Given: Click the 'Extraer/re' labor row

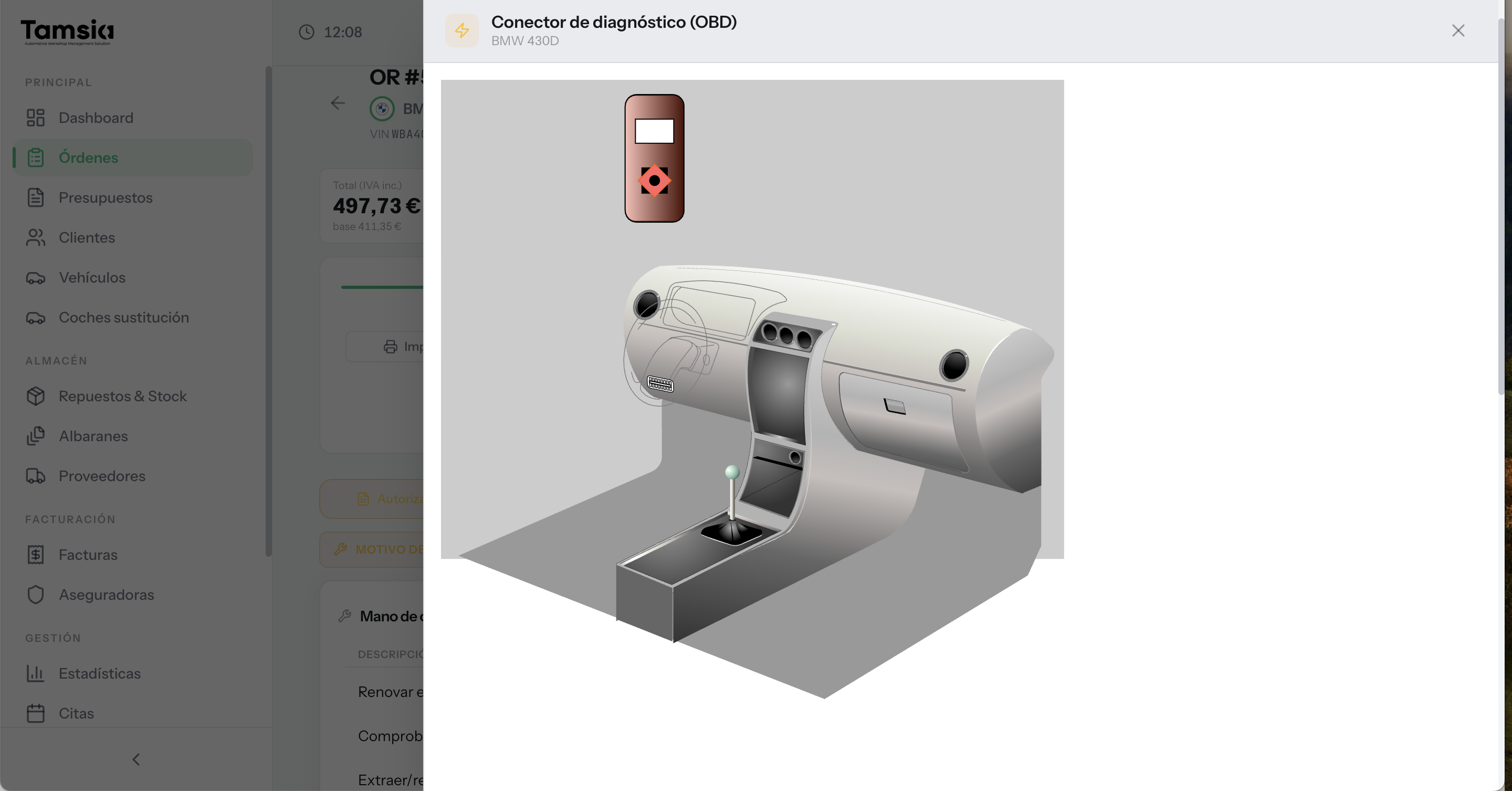Looking at the screenshot, I should click(384, 780).
